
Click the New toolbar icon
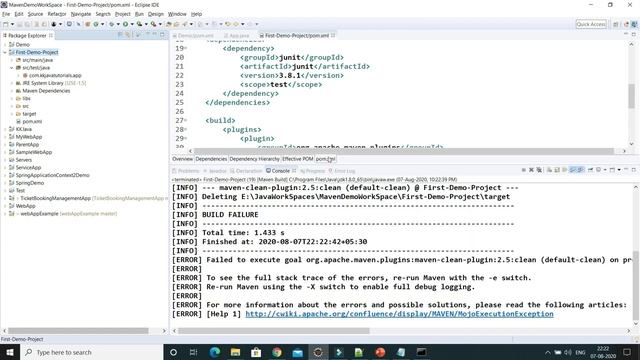6,24
